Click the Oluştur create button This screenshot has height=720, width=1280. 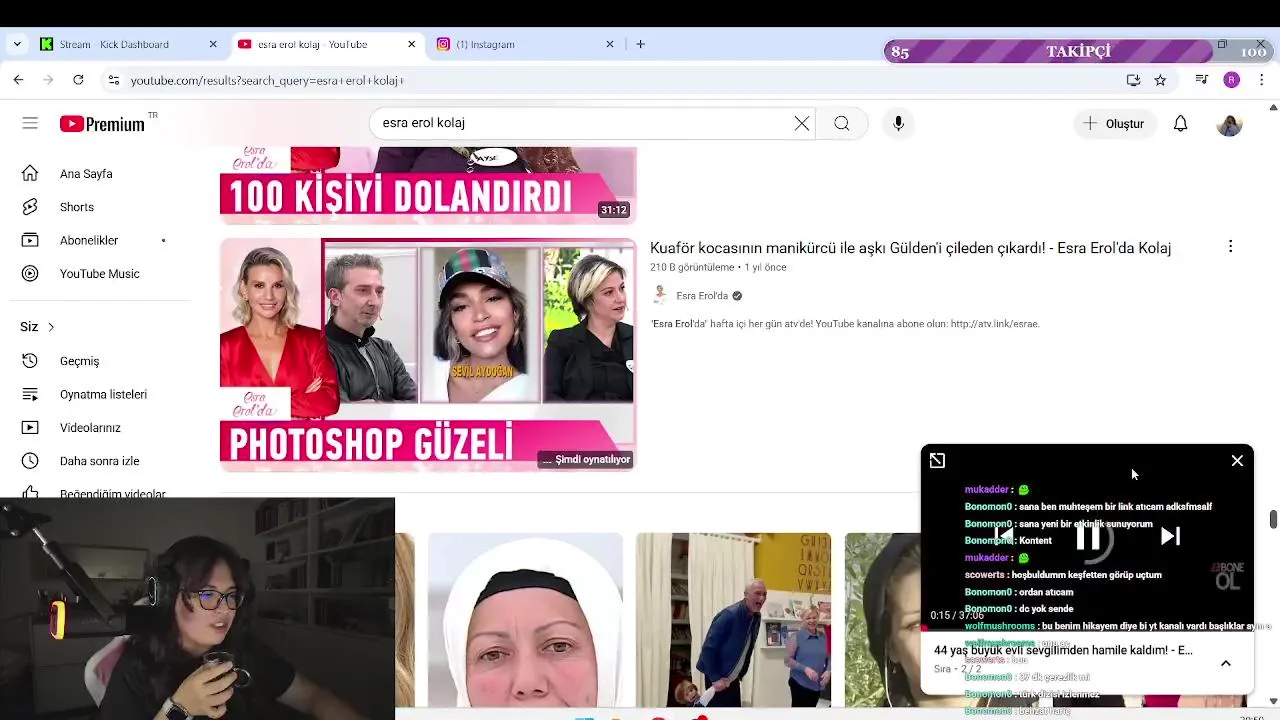point(1114,123)
